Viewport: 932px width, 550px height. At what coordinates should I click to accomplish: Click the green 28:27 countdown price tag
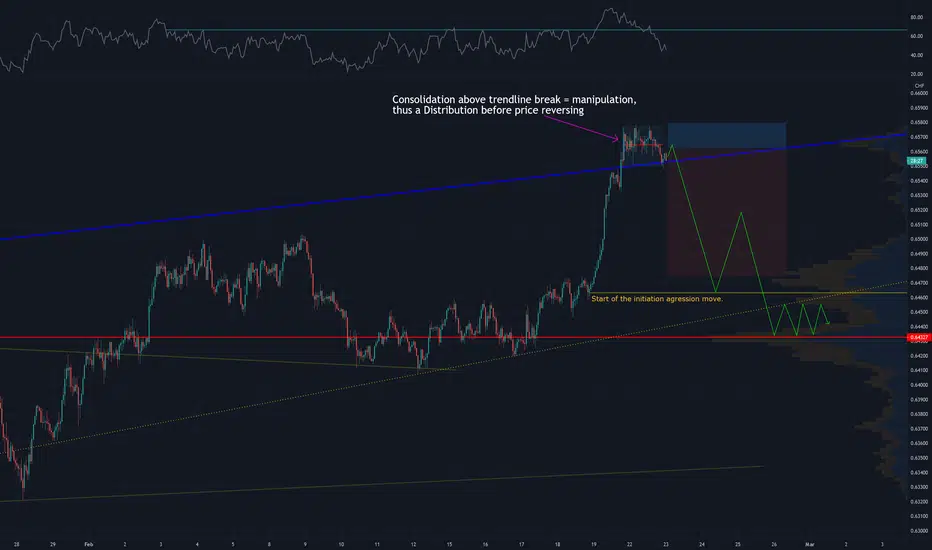pyautogui.click(x=916, y=161)
